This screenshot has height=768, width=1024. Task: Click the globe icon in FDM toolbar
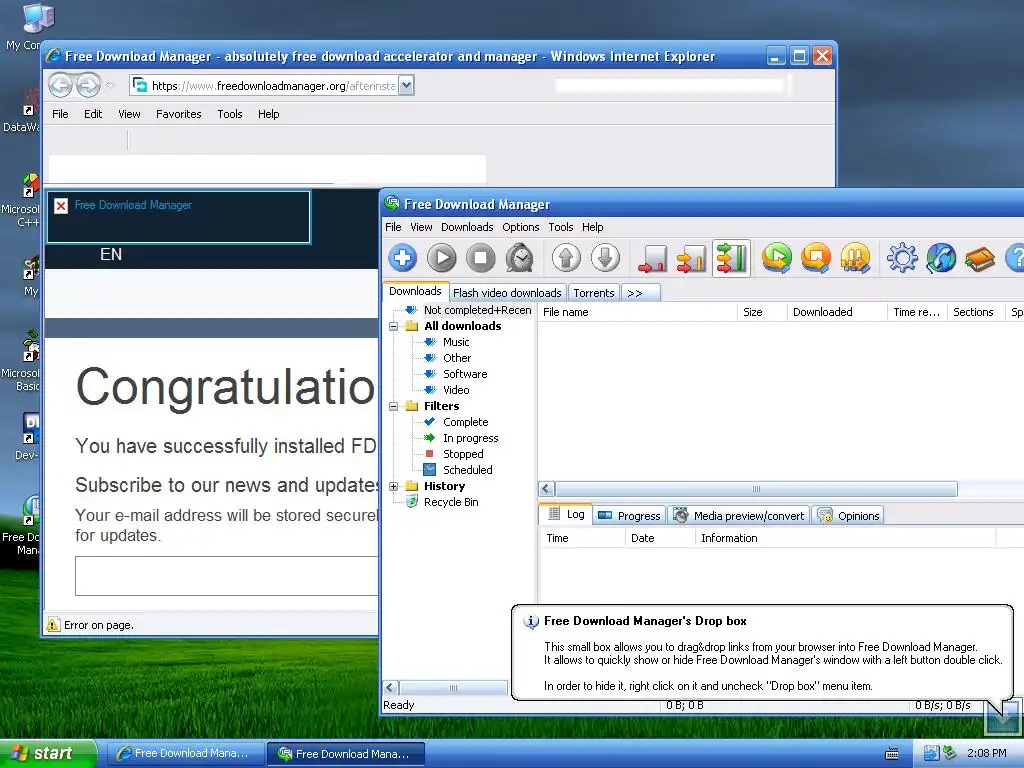(x=941, y=258)
